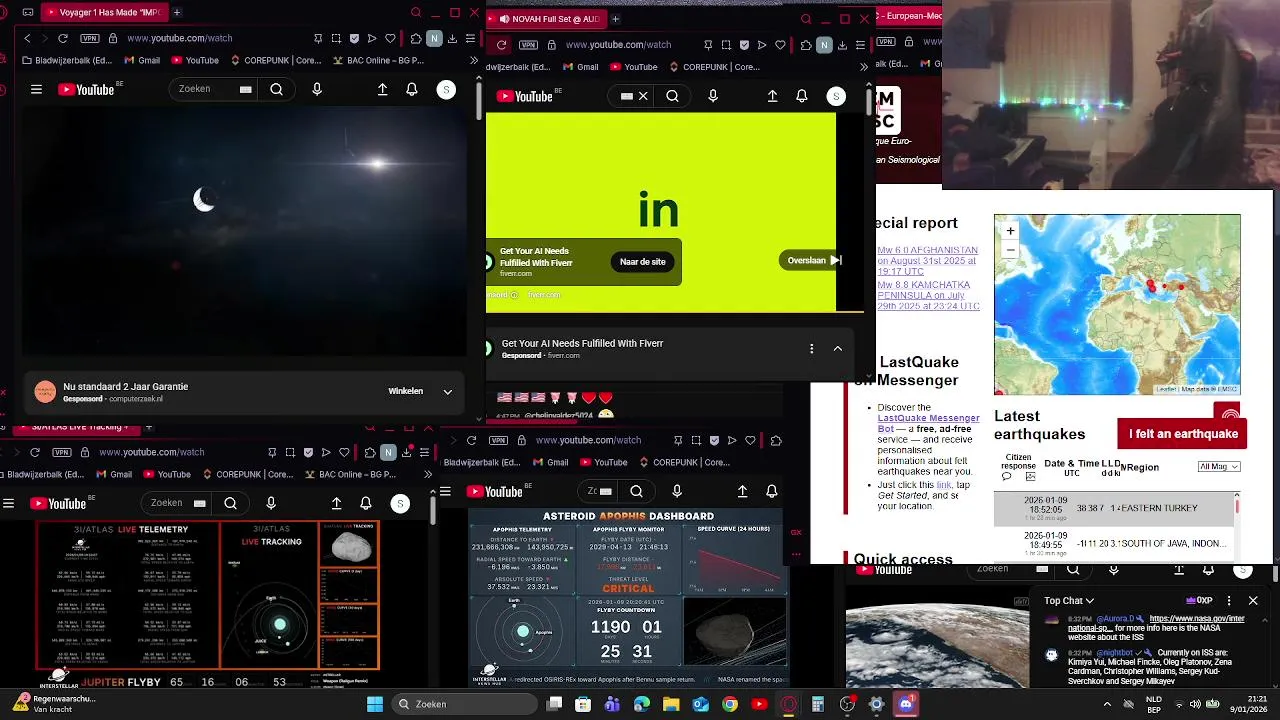Reload the Voyager 1 YouTube page

click(x=63, y=38)
